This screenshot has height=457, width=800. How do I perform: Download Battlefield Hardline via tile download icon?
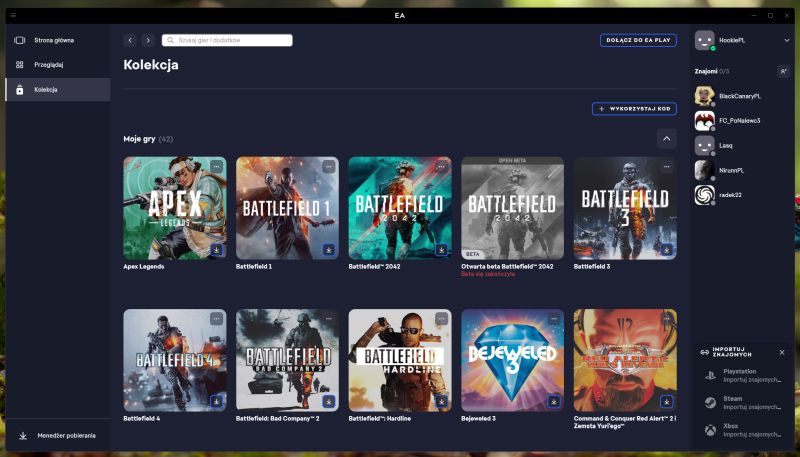tap(441, 401)
